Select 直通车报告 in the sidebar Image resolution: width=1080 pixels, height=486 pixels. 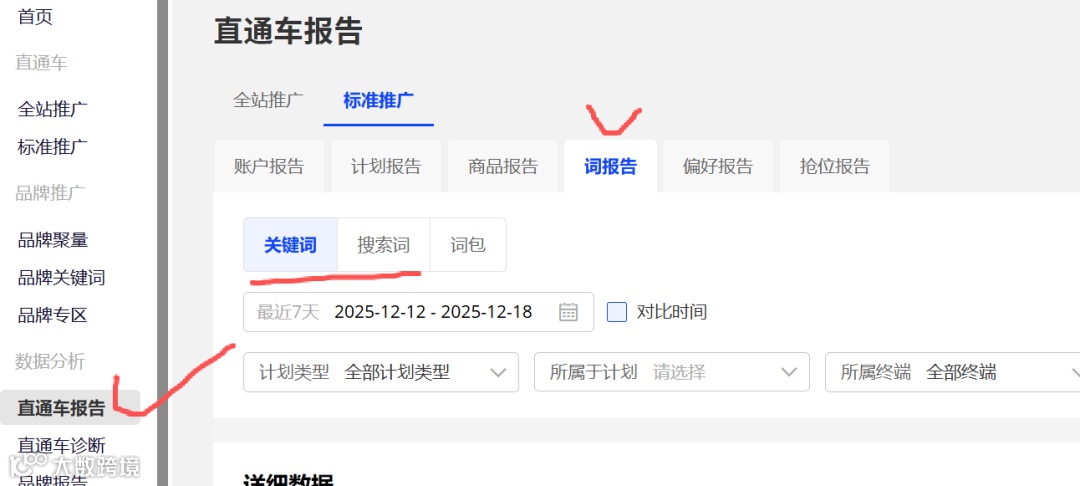(70, 408)
